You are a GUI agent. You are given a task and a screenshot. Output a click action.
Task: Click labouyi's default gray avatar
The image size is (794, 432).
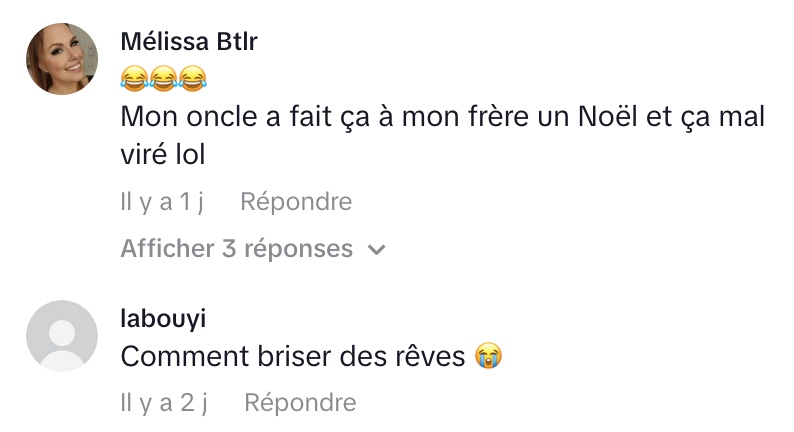tap(62, 336)
